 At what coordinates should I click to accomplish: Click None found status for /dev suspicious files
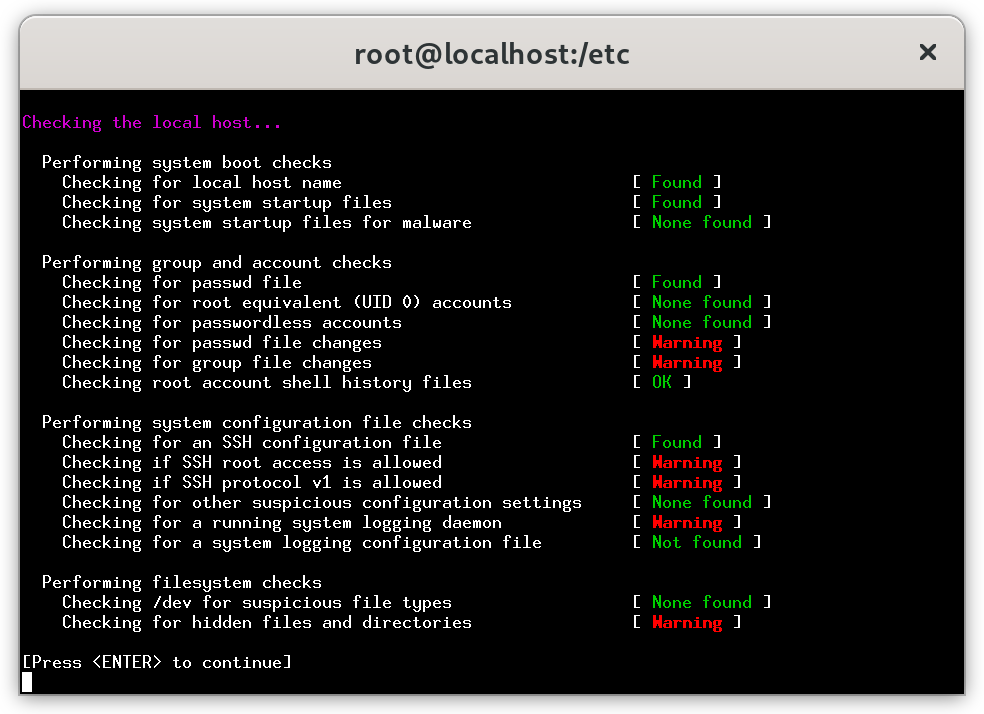[702, 602]
